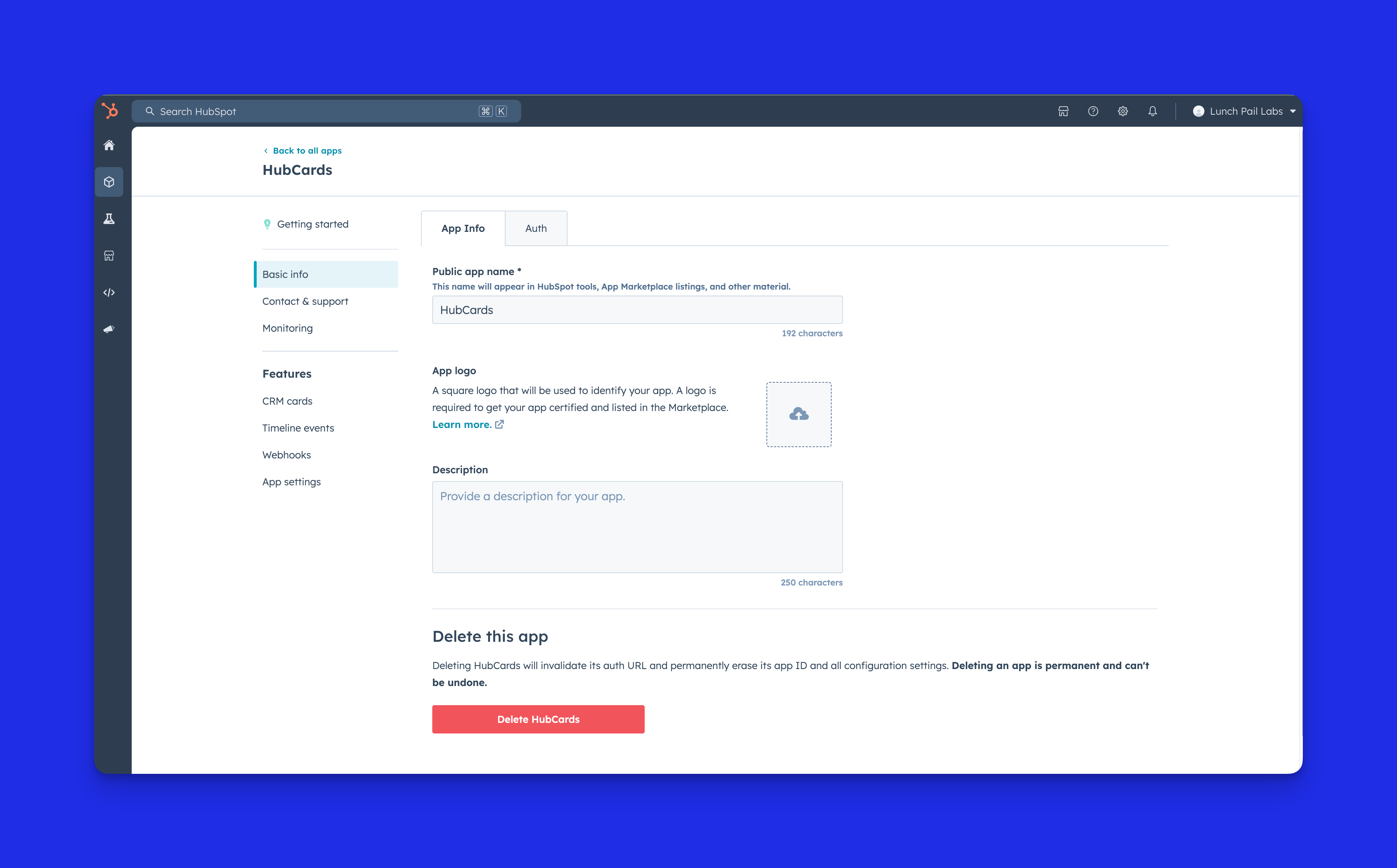Click the Description text area
Screen dimensions: 1397x868
tap(637, 526)
